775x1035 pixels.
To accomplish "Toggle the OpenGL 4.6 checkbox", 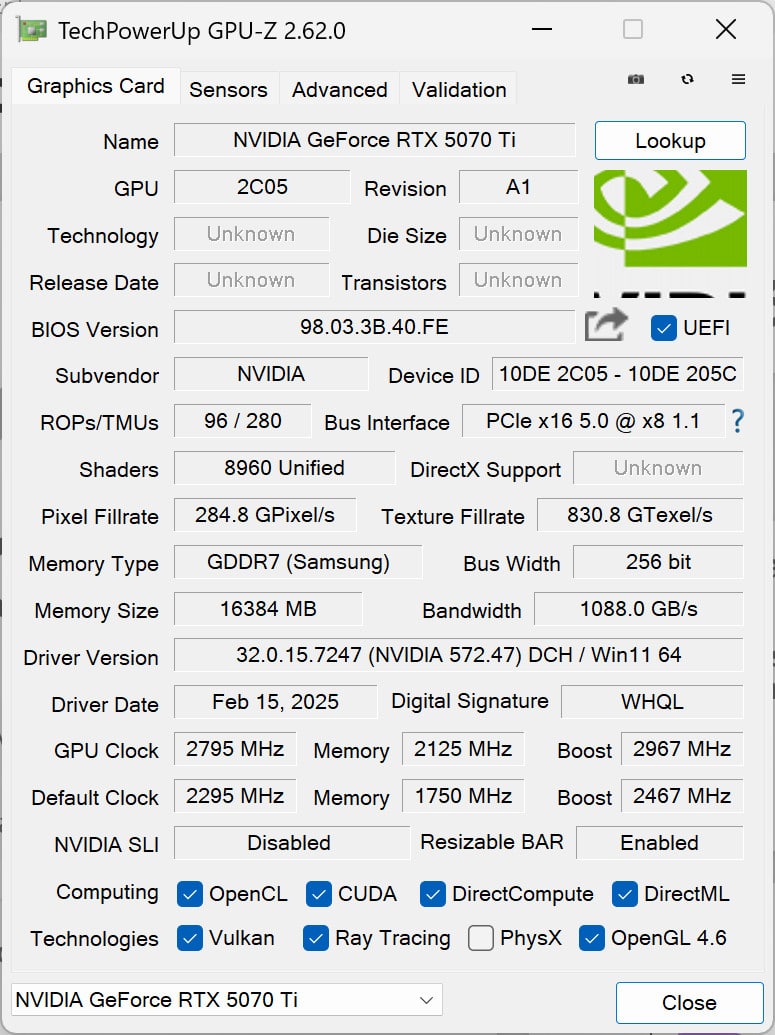I will point(591,938).
